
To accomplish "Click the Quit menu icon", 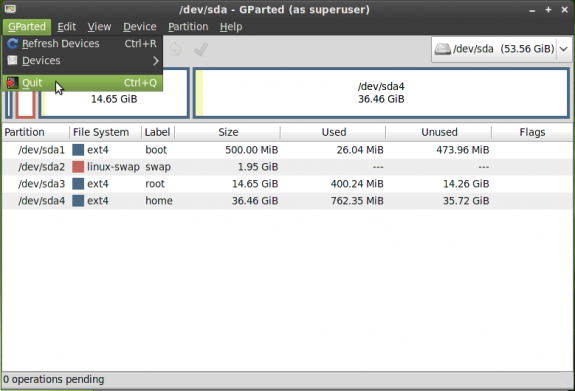I will (x=12, y=83).
